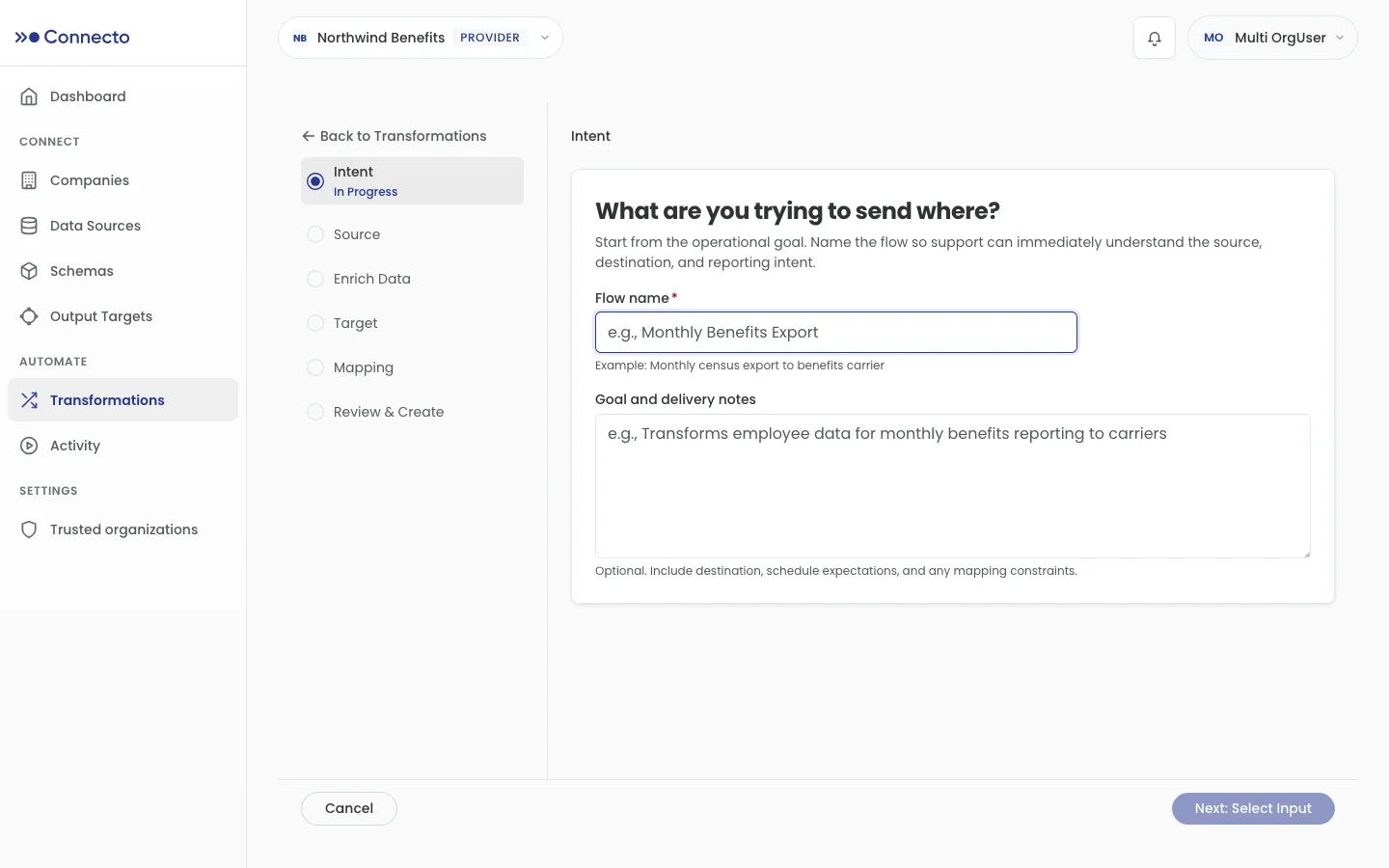
Task: Open Dashboard via its home icon
Action: tap(29, 96)
